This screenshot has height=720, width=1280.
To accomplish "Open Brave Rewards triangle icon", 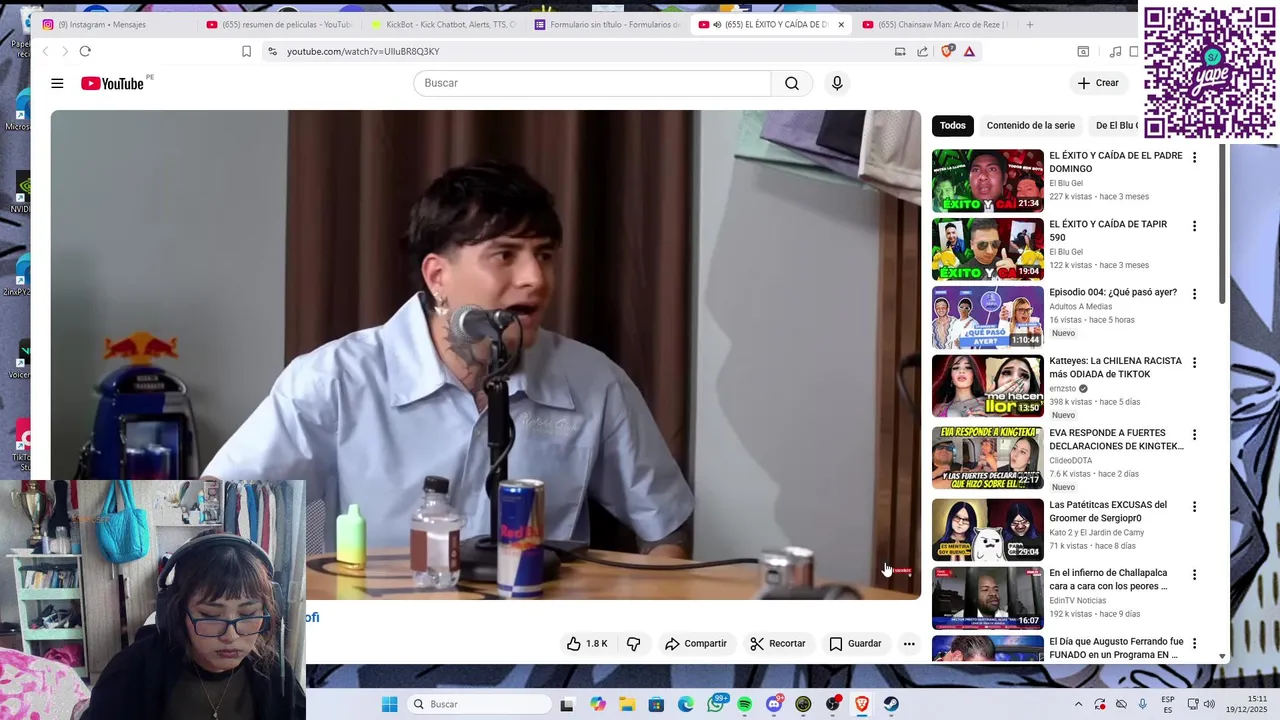I will (969, 51).
